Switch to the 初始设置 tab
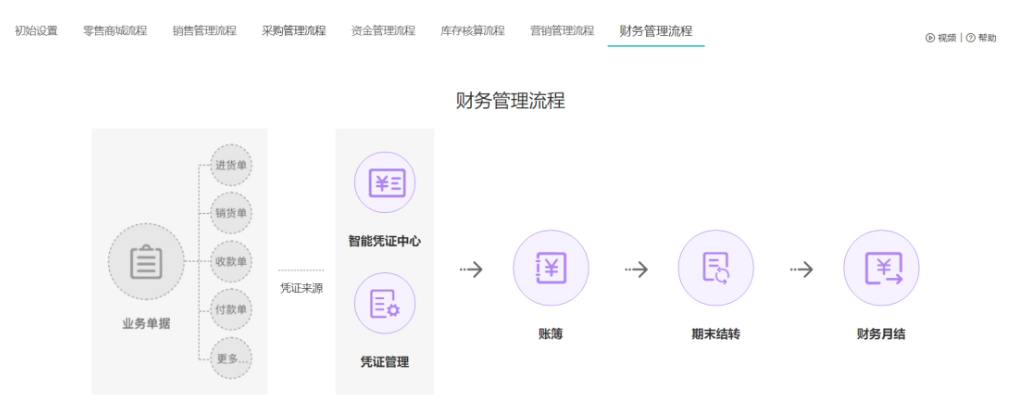Viewport: 1027px width, 420px height. point(36,30)
